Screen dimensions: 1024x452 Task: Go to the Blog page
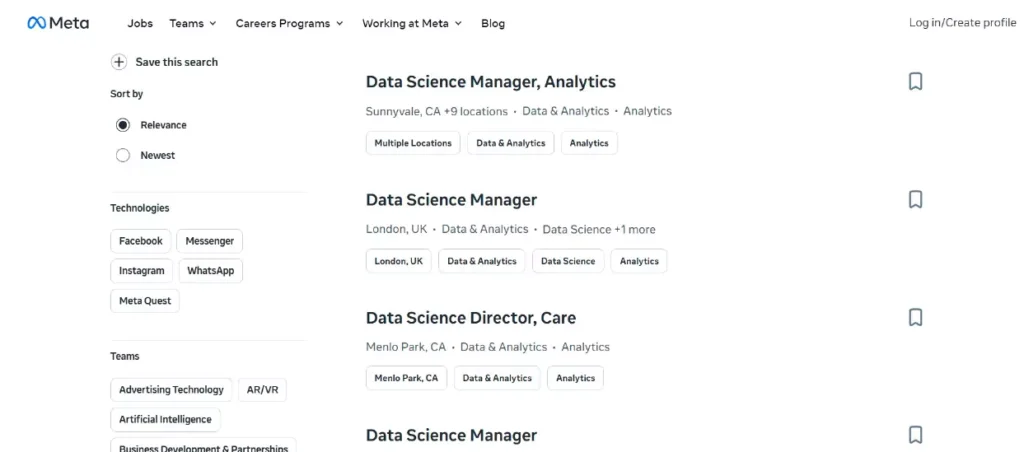click(493, 23)
